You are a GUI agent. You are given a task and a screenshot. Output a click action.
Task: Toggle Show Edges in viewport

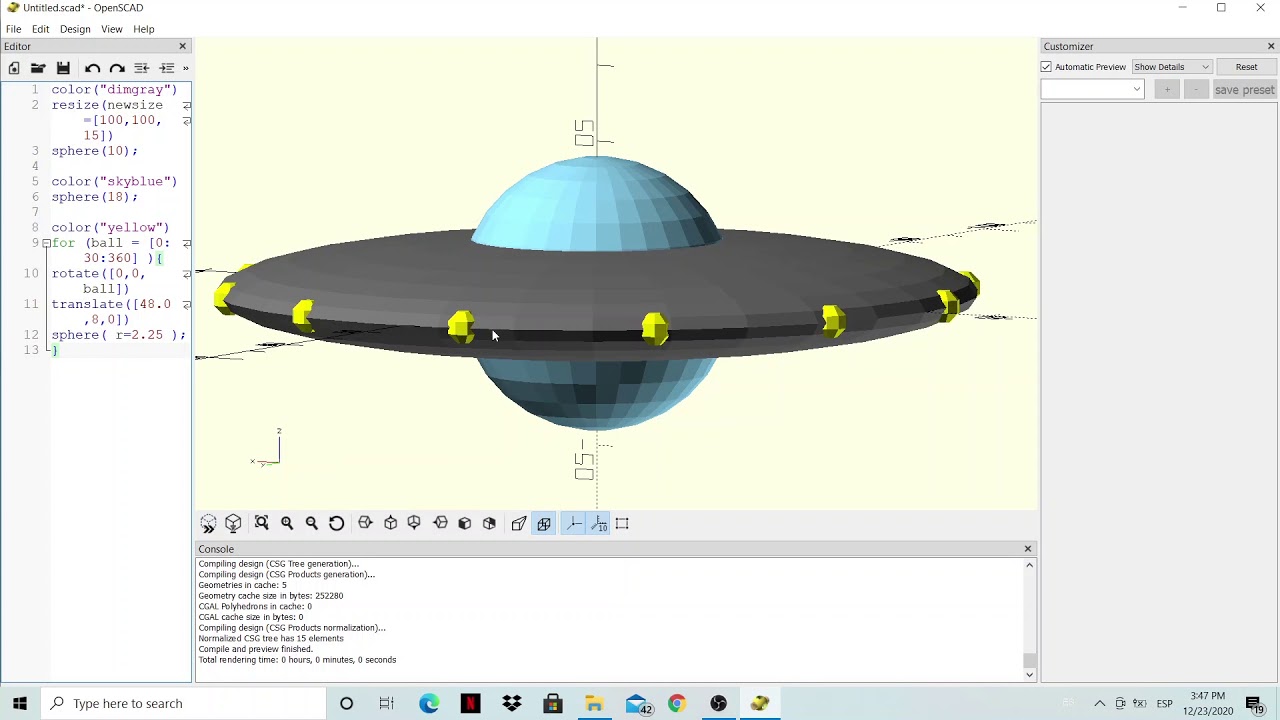point(622,524)
